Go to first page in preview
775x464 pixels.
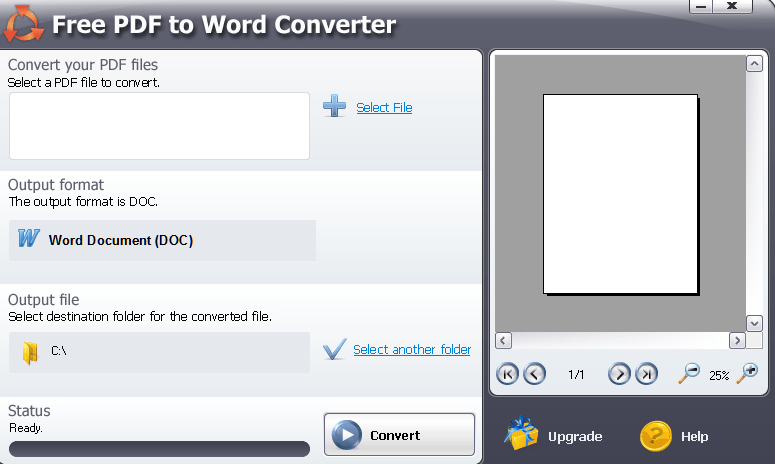[x=507, y=374]
